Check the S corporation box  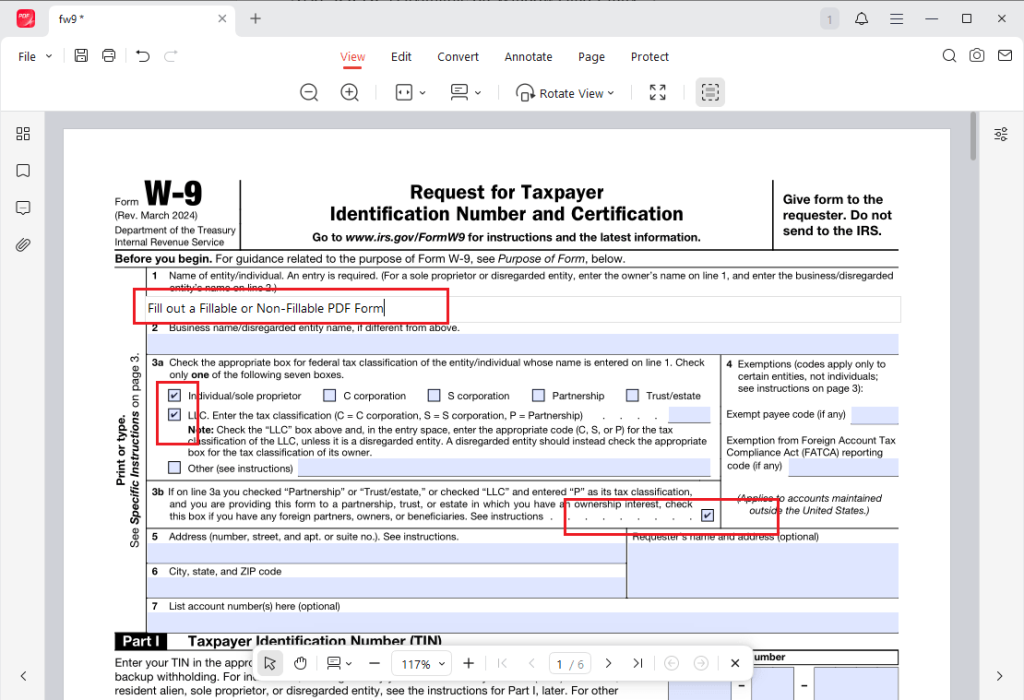click(434, 396)
